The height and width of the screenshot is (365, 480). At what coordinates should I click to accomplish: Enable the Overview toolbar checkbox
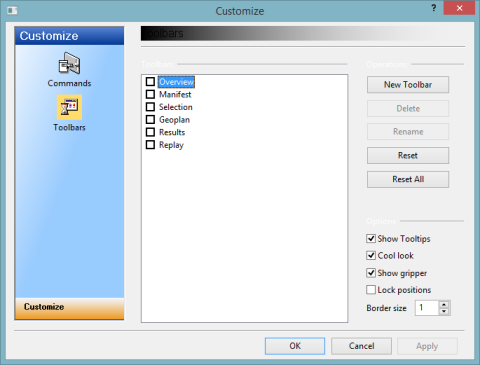pos(150,82)
